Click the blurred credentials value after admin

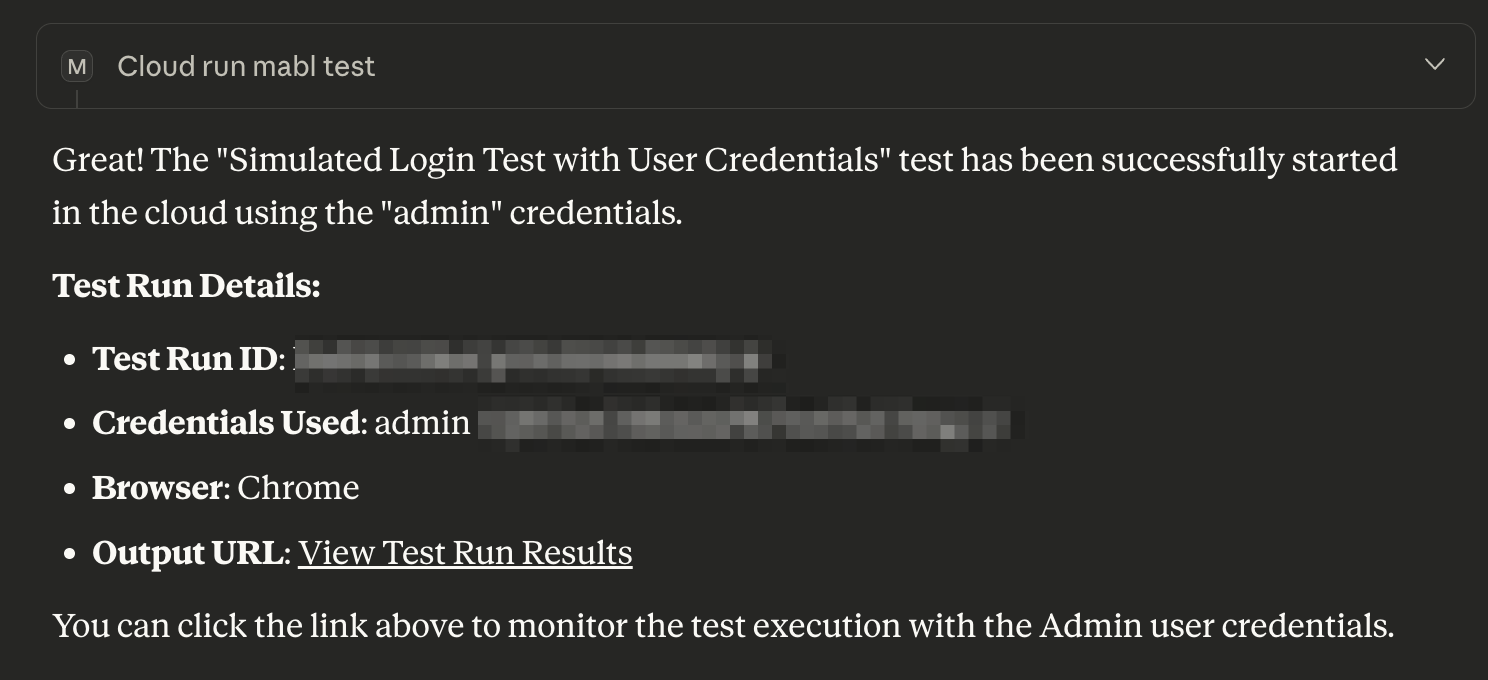[748, 423]
